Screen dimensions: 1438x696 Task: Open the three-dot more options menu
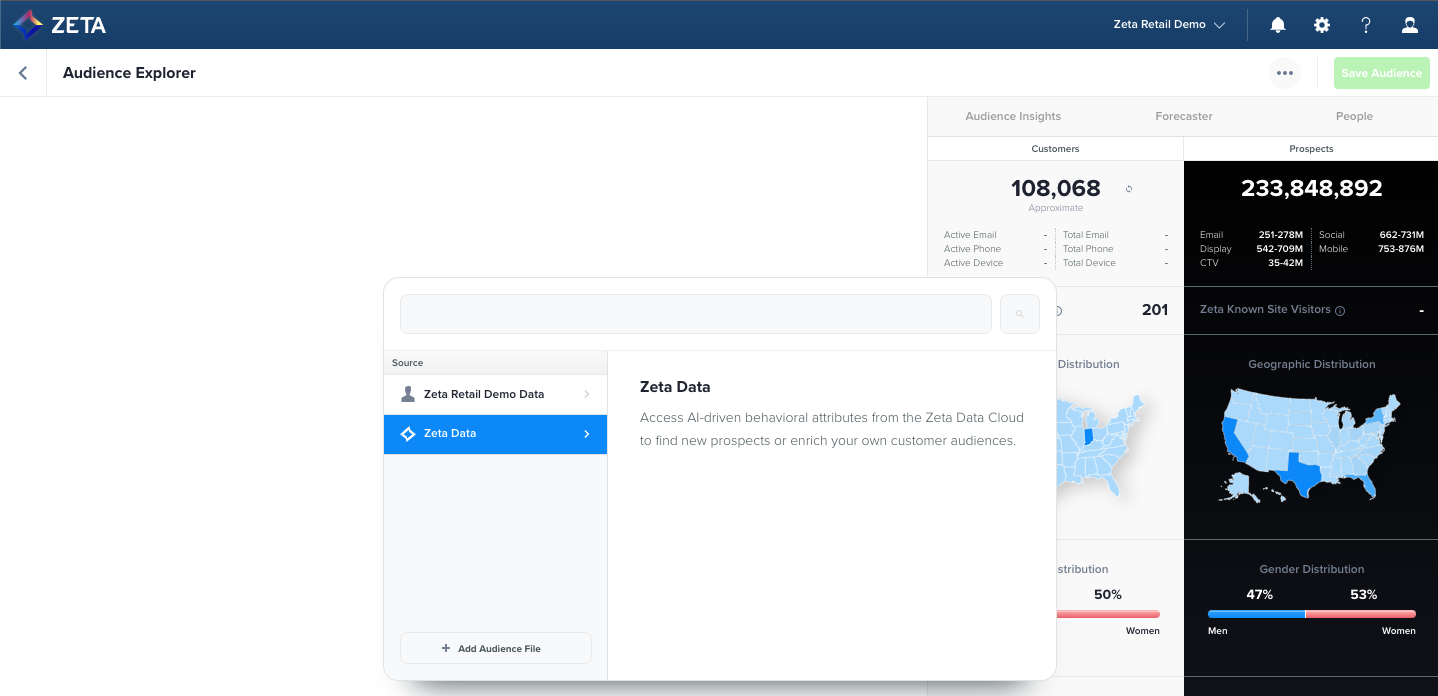[1285, 73]
